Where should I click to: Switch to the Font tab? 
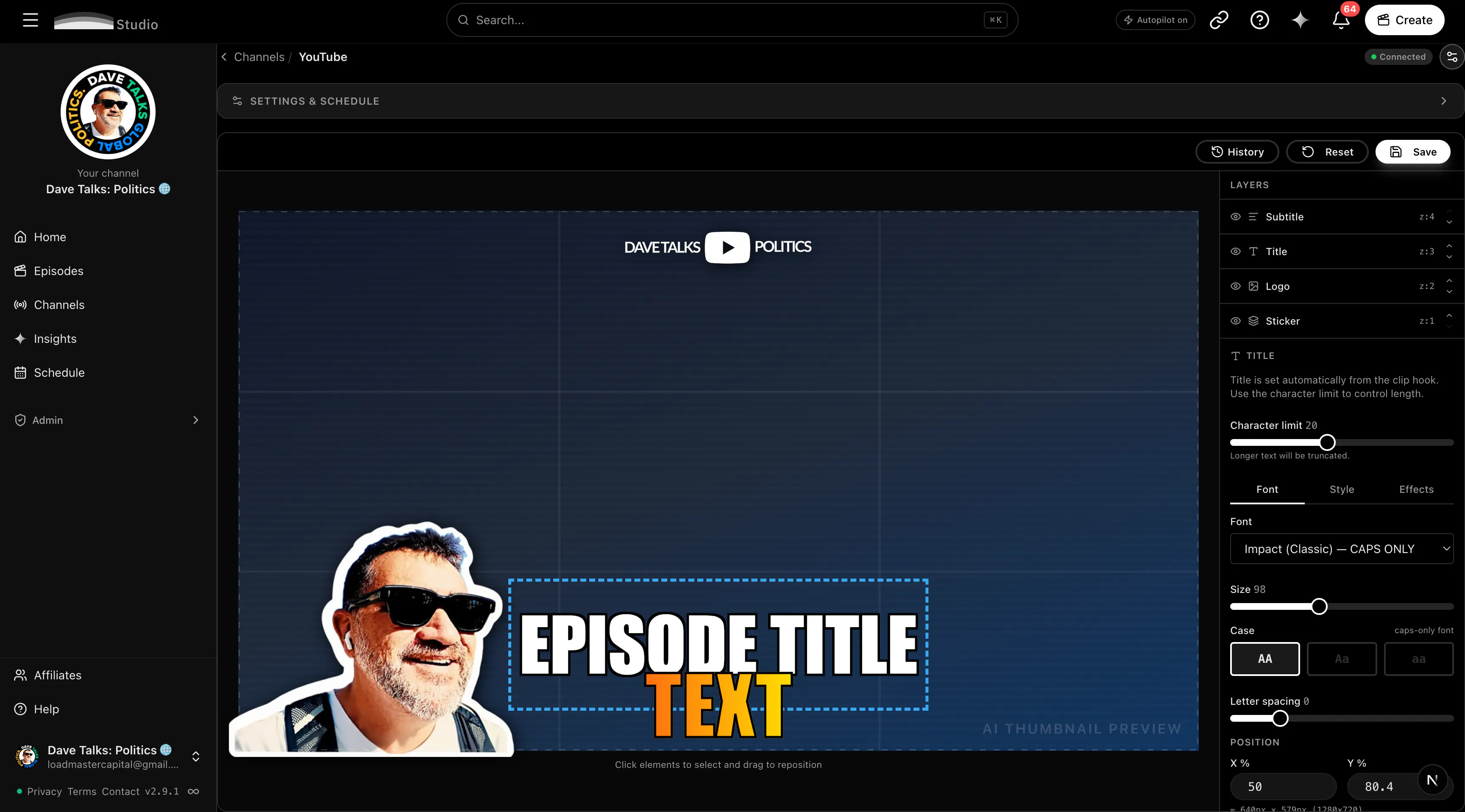point(1267,489)
